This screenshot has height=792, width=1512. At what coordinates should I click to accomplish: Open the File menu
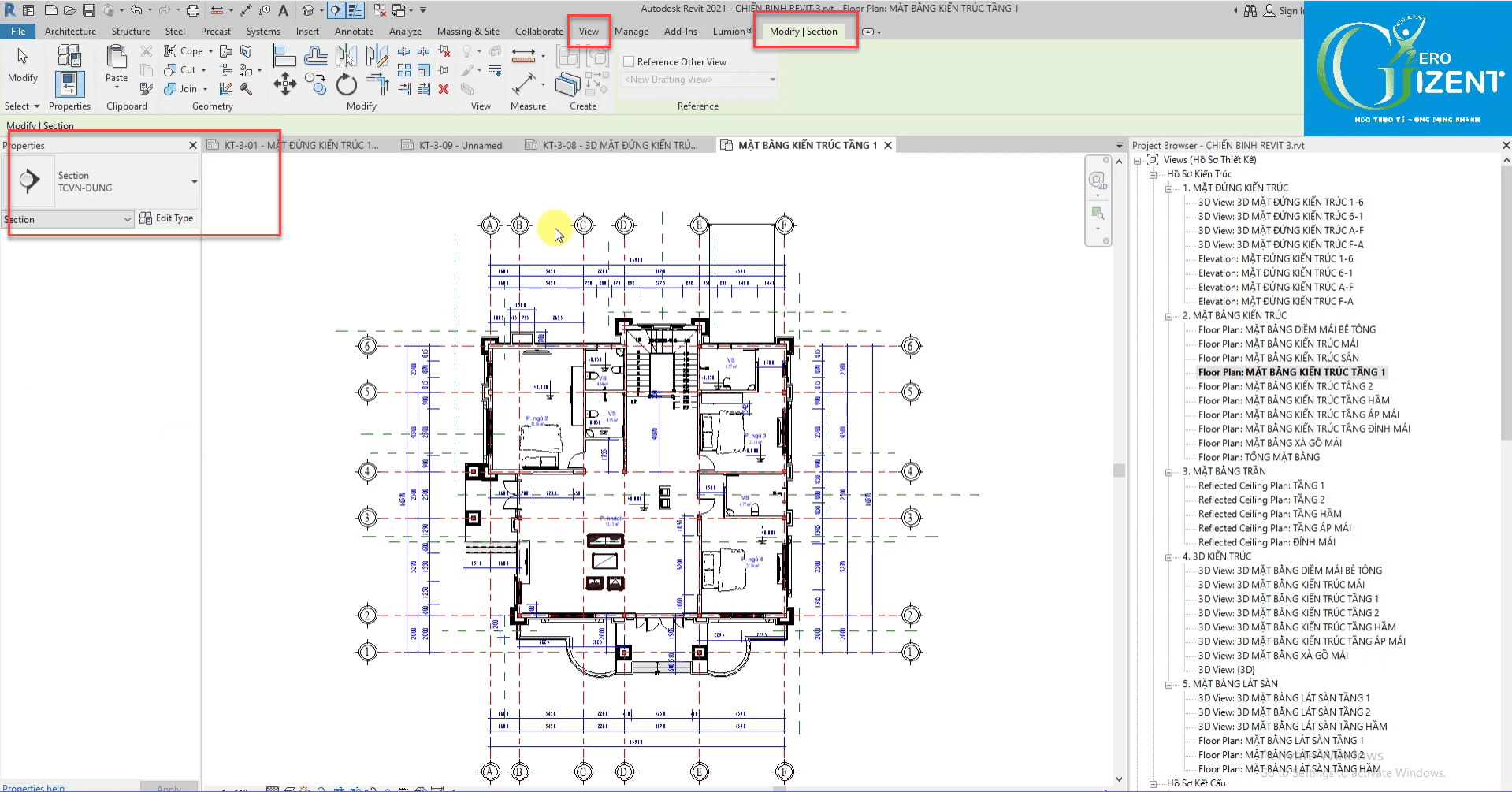coord(17,32)
